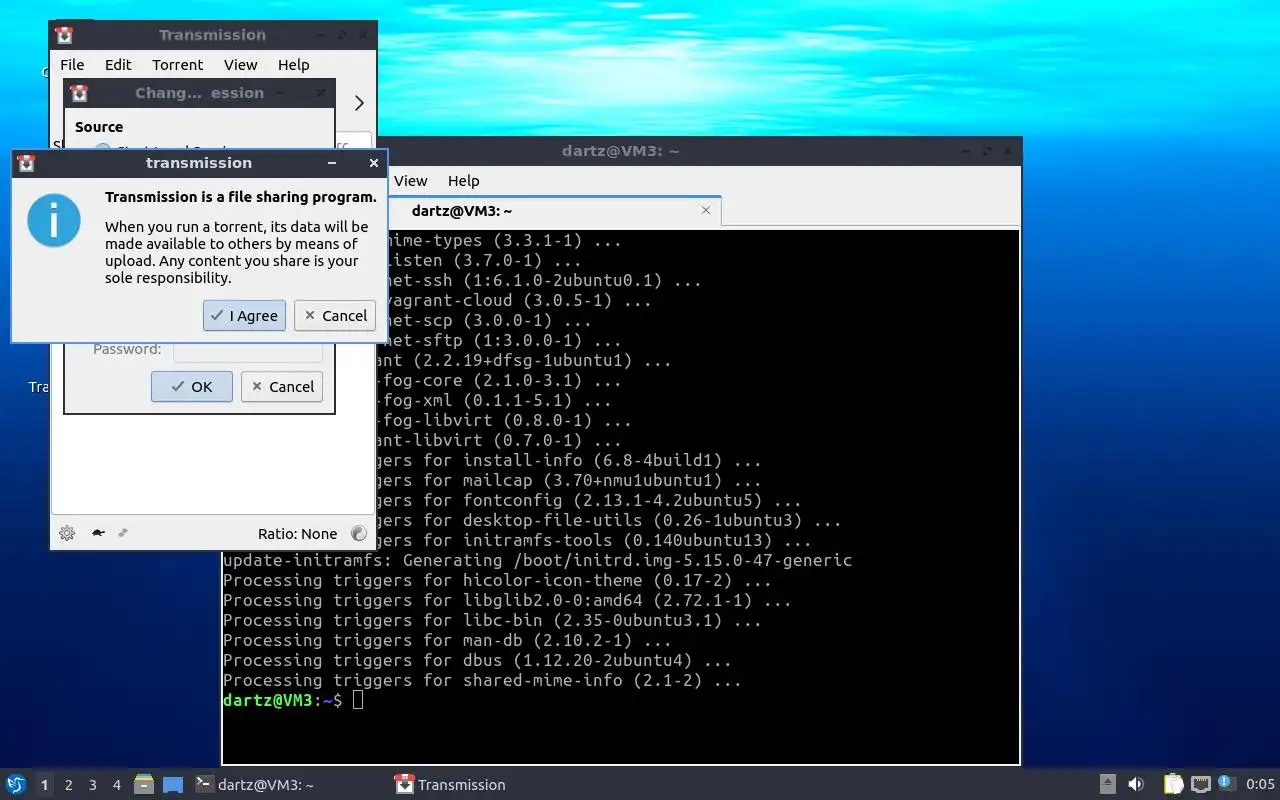
Task: Click the show desktop icon in the panel
Action: tap(173, 784)
